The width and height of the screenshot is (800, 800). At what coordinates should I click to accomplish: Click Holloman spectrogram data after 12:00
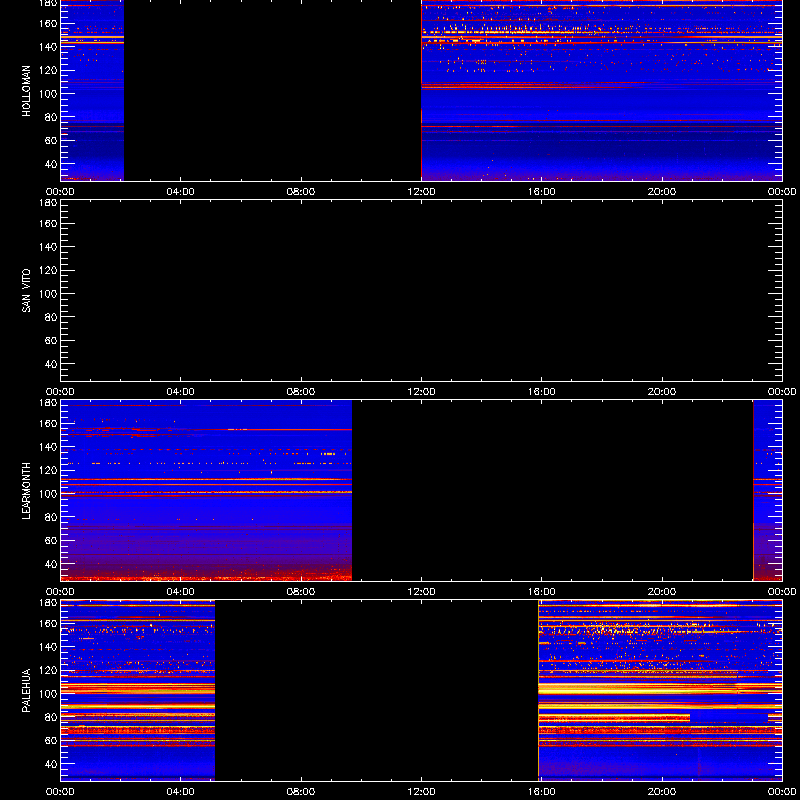pyautogui.click(x=602, y=90)
